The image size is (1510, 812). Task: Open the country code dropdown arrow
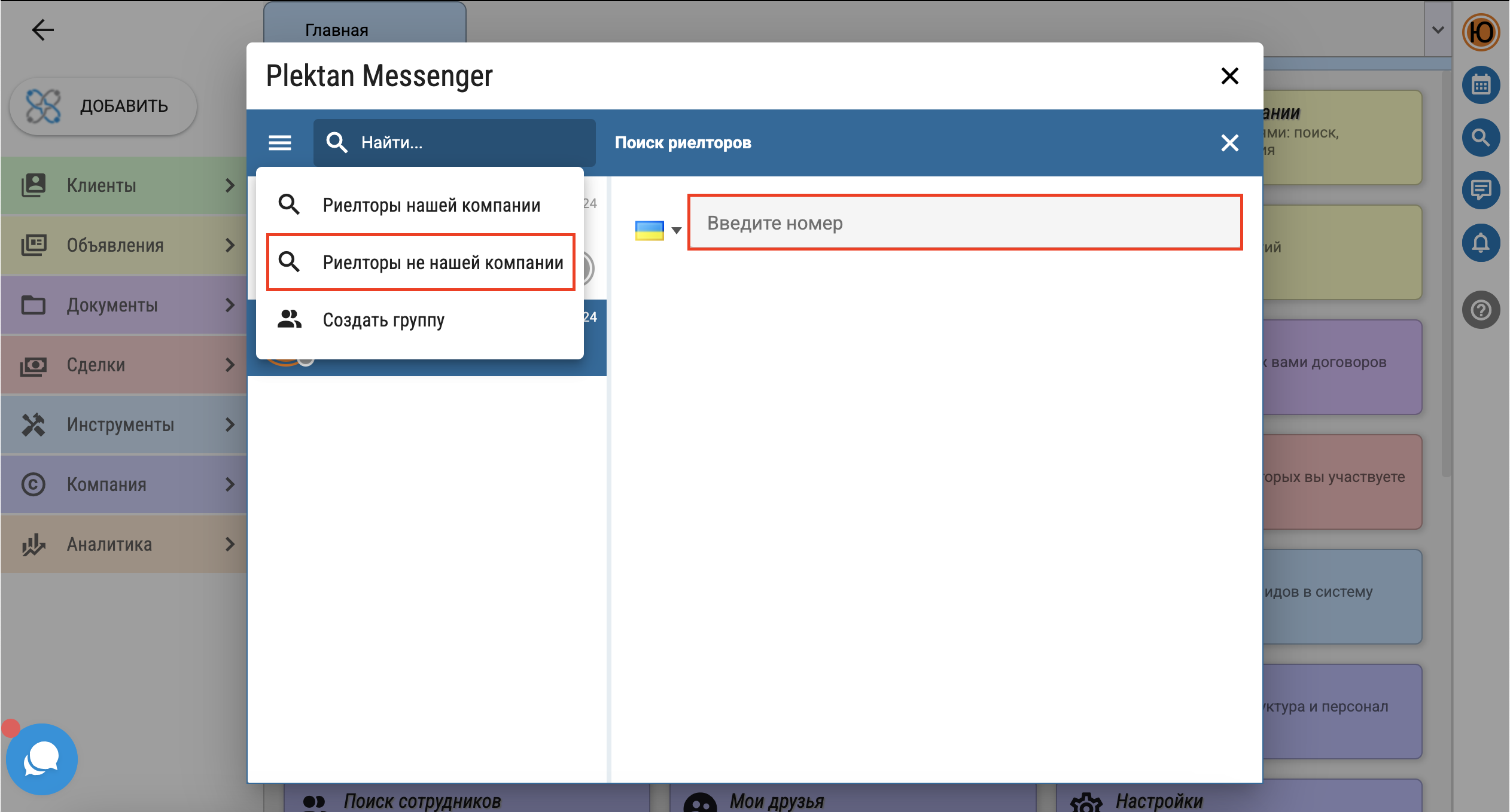[677, 230]
